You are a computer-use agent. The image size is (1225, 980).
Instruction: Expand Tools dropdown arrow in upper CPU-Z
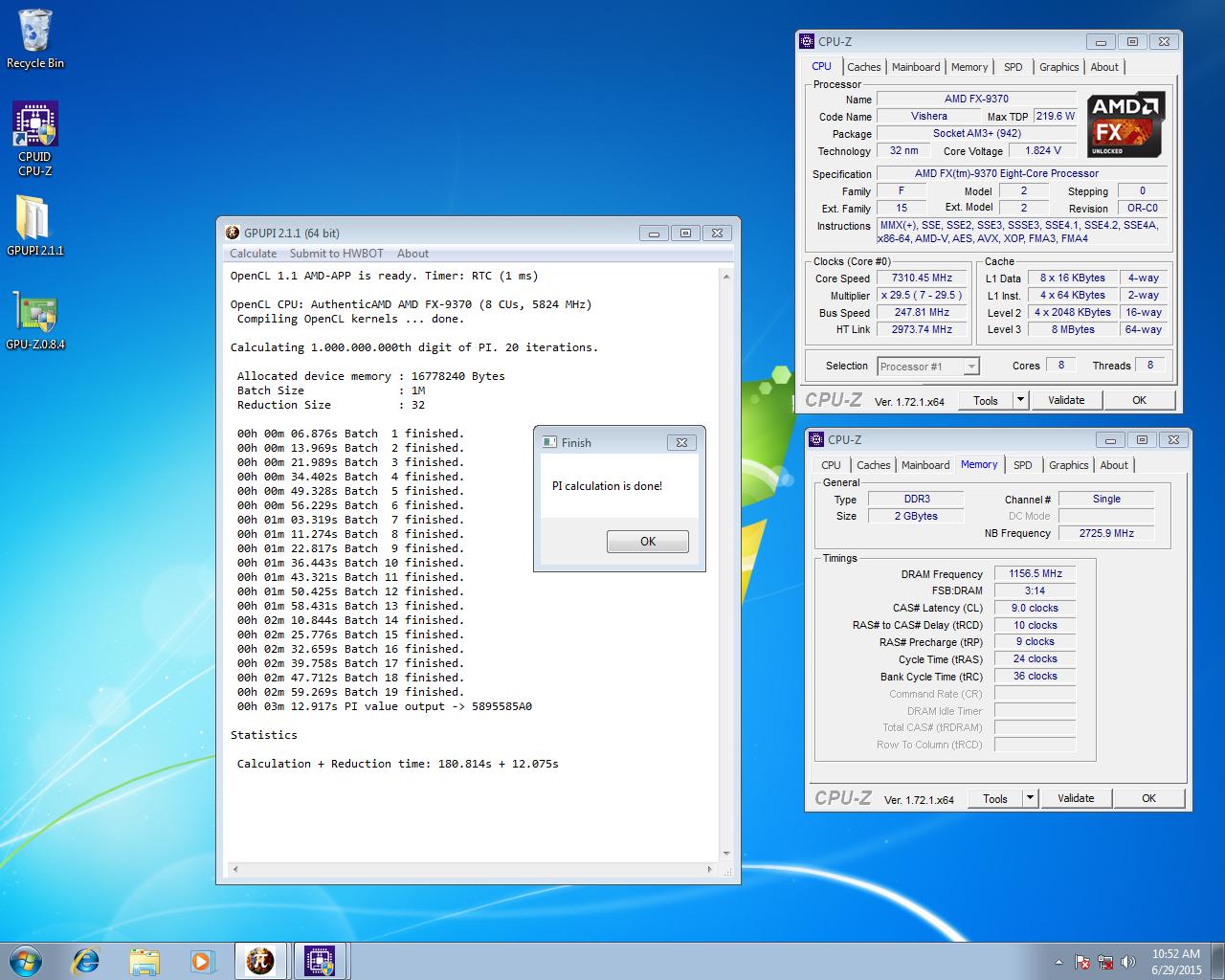pos(1020,400)
